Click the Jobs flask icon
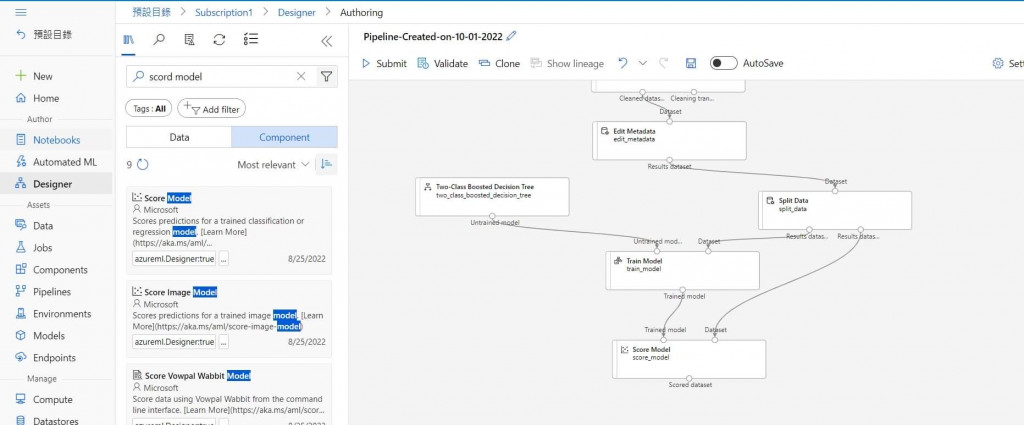Viewport: 1024px width, 425px height. [21, 247]
